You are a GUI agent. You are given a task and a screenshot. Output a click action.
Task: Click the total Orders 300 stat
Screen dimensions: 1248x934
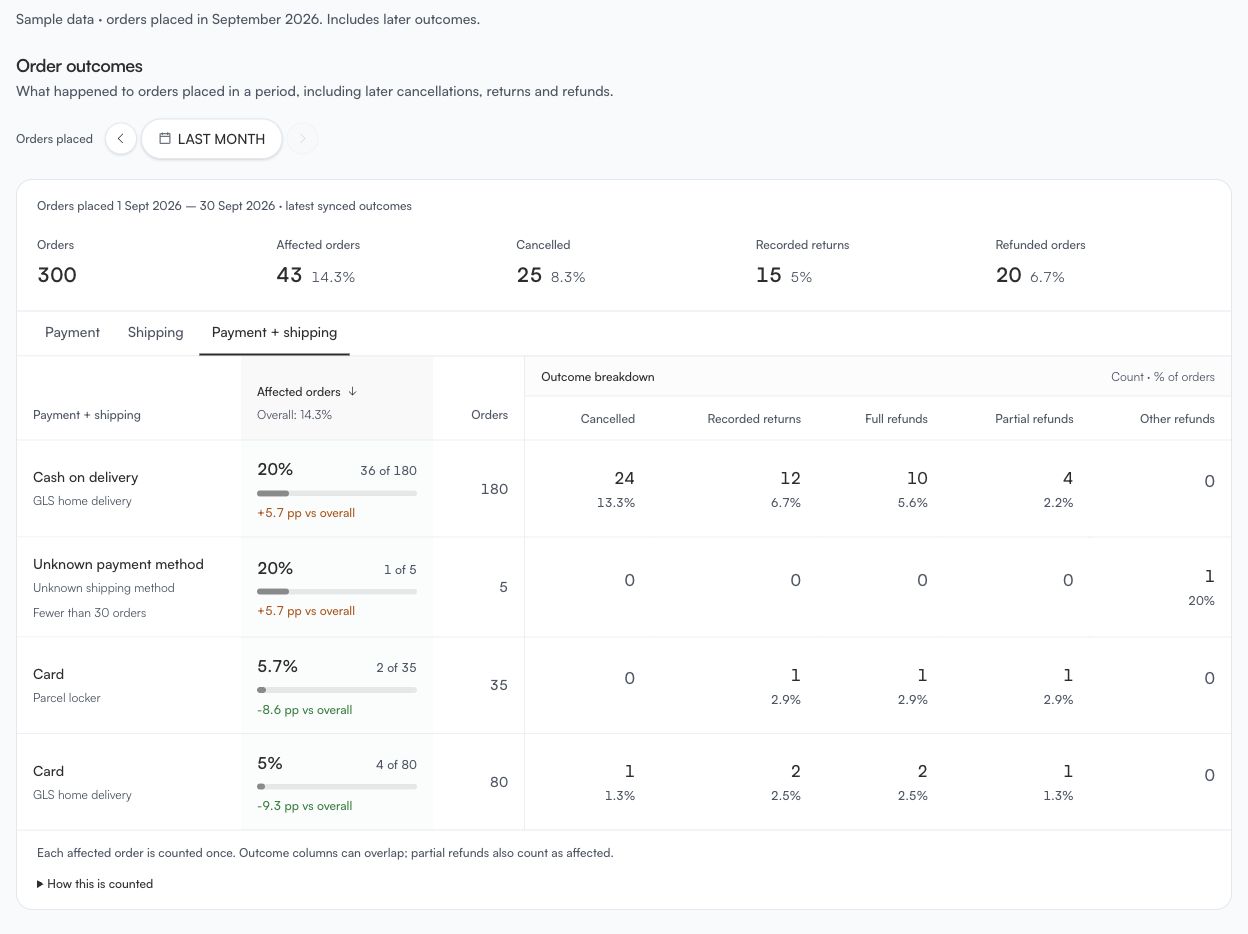pyautogui.click(x=57, y=263)
